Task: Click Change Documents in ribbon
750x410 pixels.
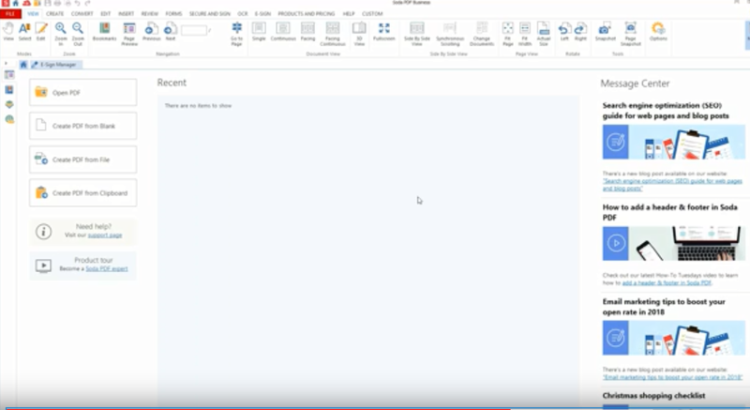Action: click(482, 33)
